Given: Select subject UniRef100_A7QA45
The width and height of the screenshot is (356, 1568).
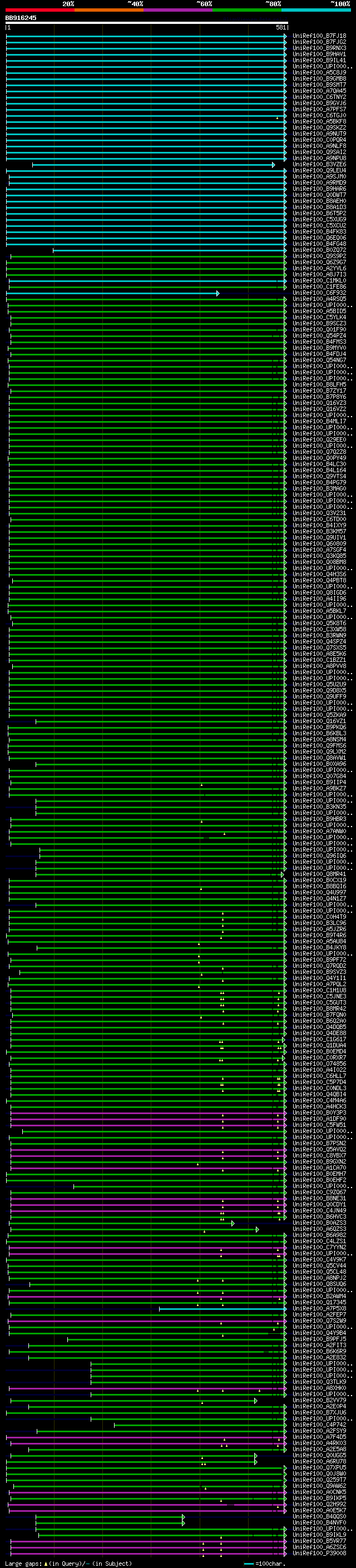Looking at the screenshot, I should (x=319, y=91).
